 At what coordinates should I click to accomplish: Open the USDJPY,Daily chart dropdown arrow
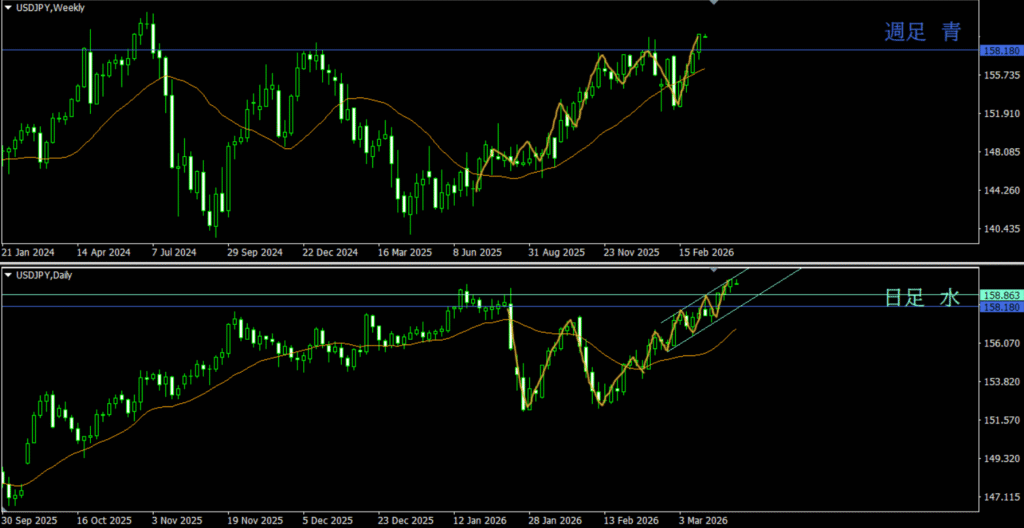click(x=9, y=274)
